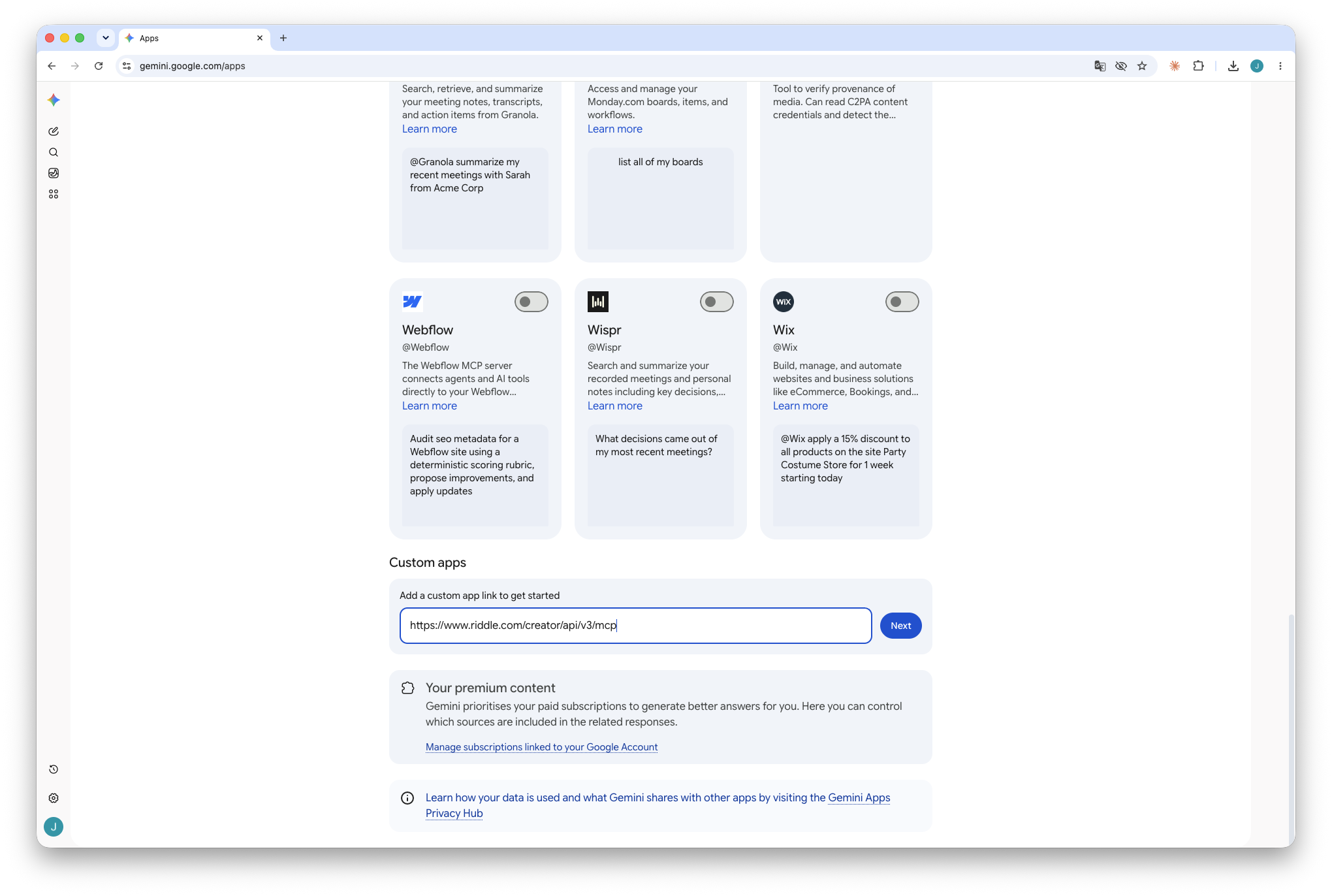Click the browser forward arrow
Viewport: 1332px width, 896px height.
pos(75,66)
